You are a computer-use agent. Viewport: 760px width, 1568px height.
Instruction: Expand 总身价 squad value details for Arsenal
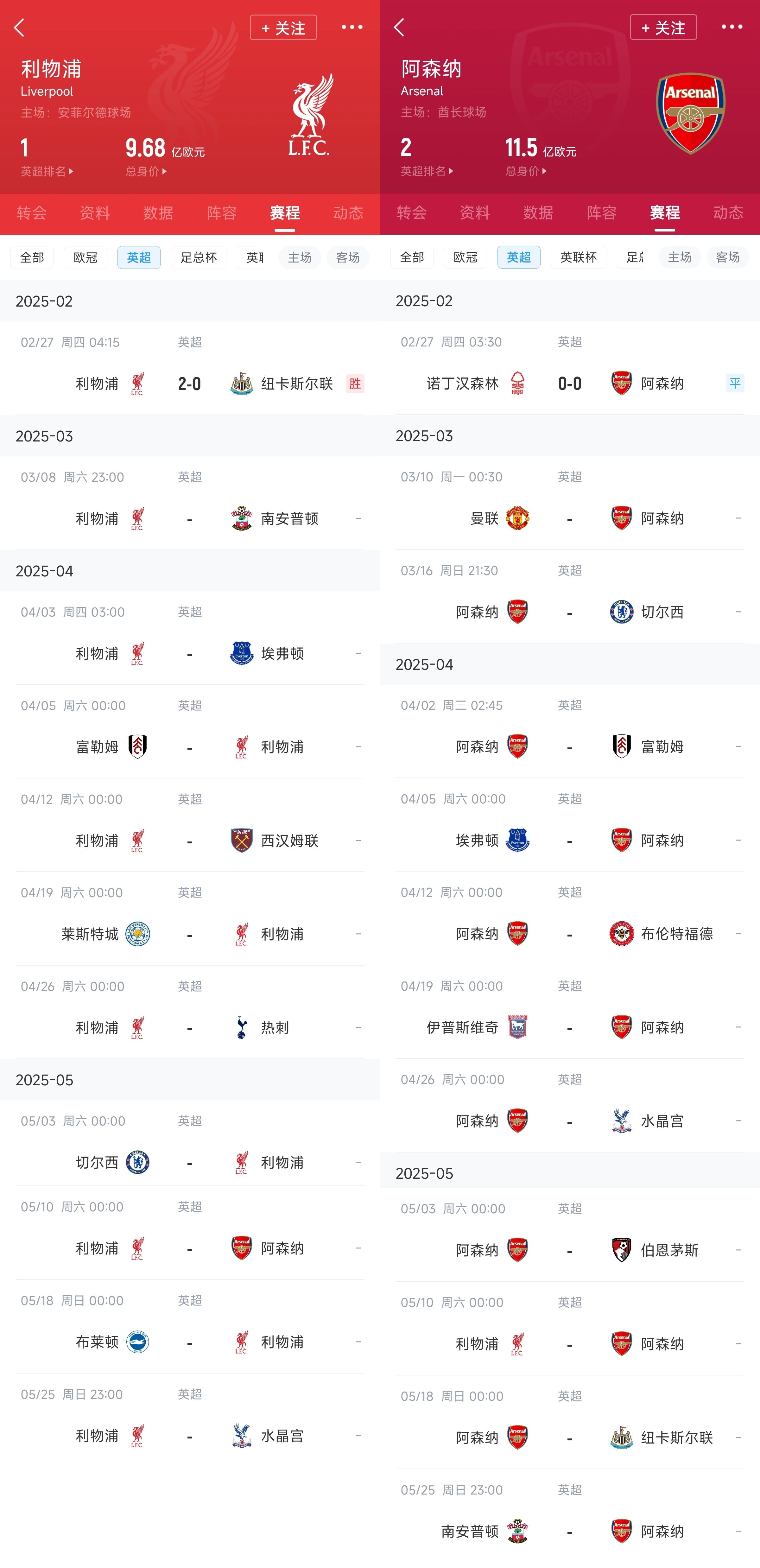[527, 171]
